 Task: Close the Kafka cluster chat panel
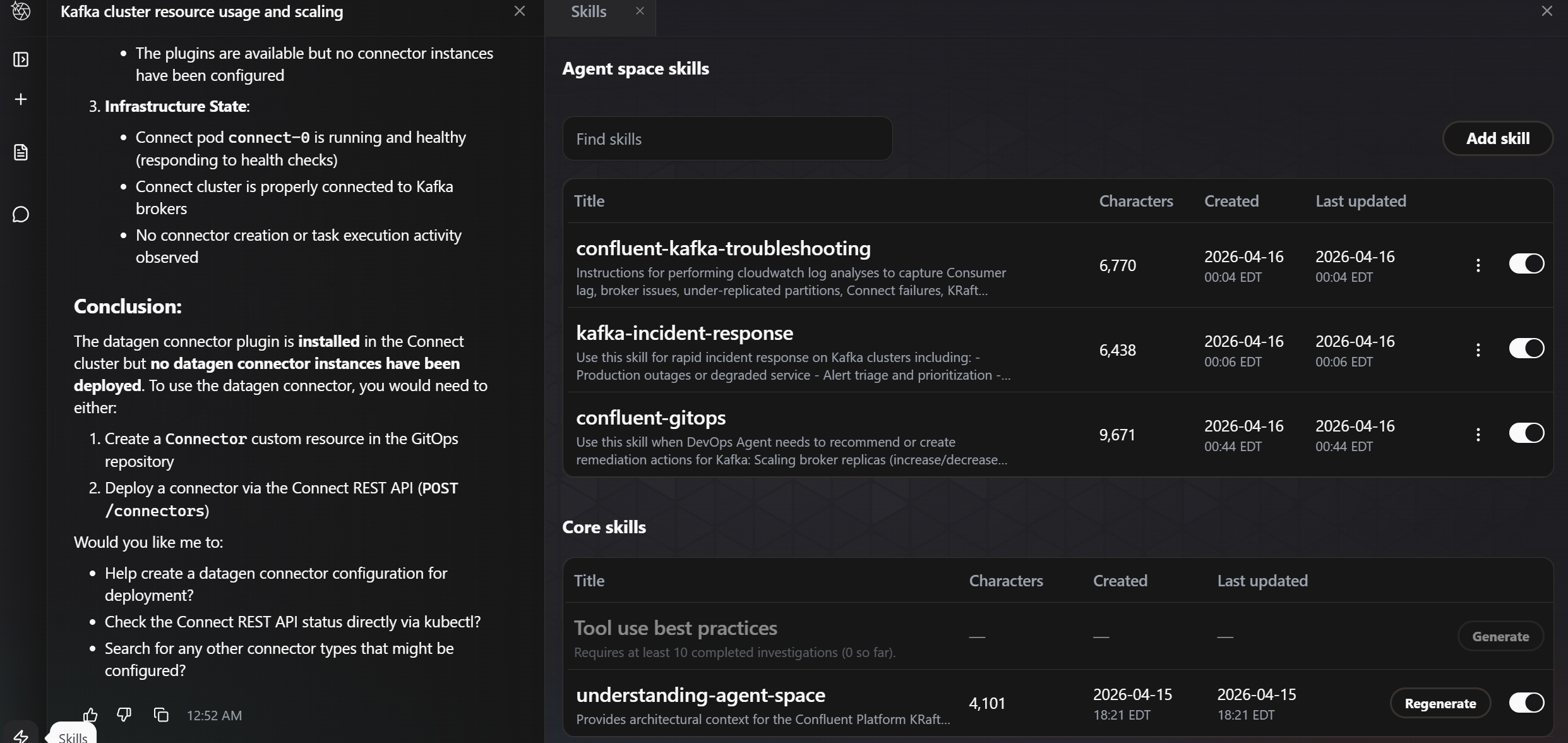tap(519, 11)
